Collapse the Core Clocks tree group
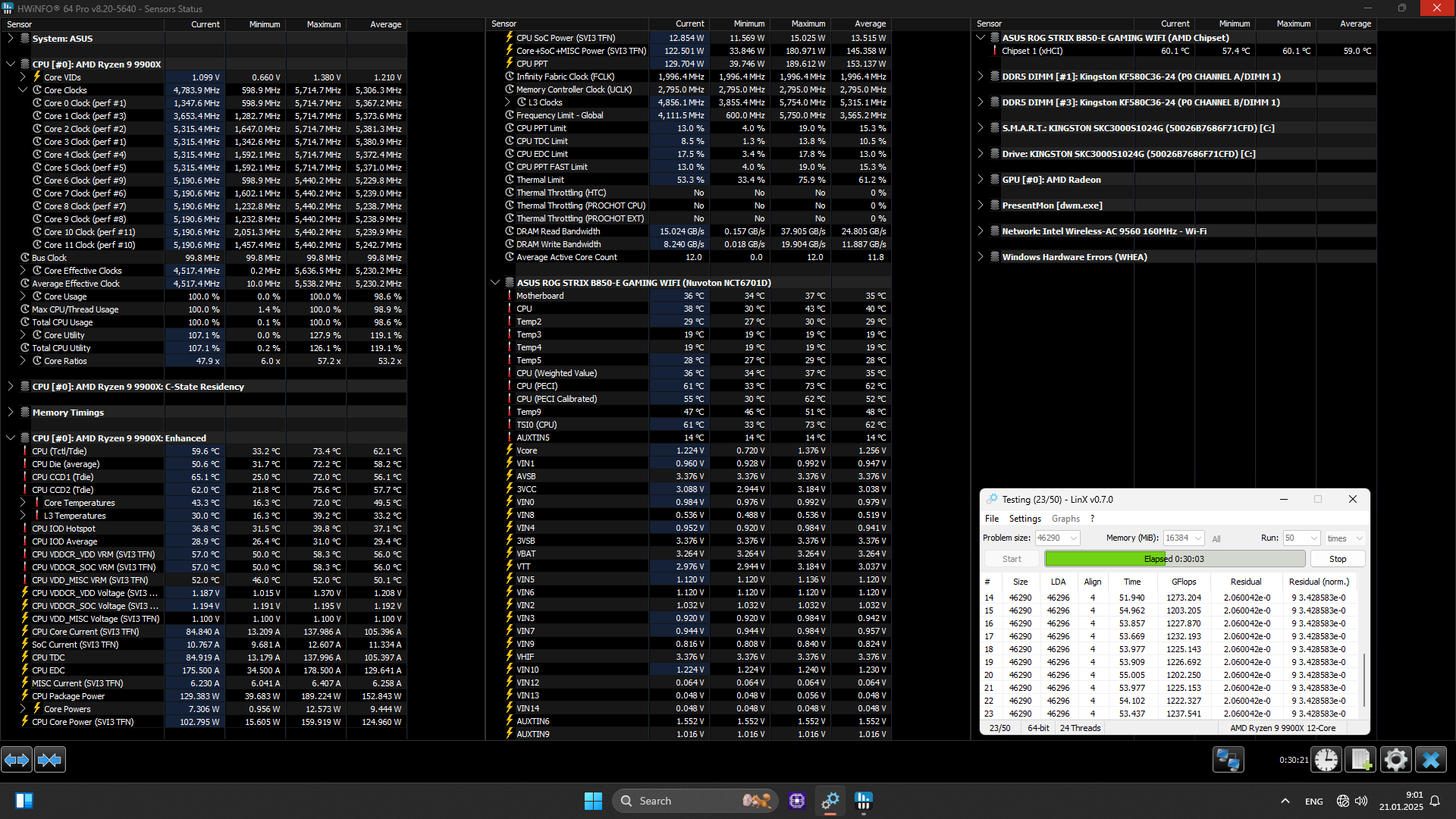 (x=23, y=89)
